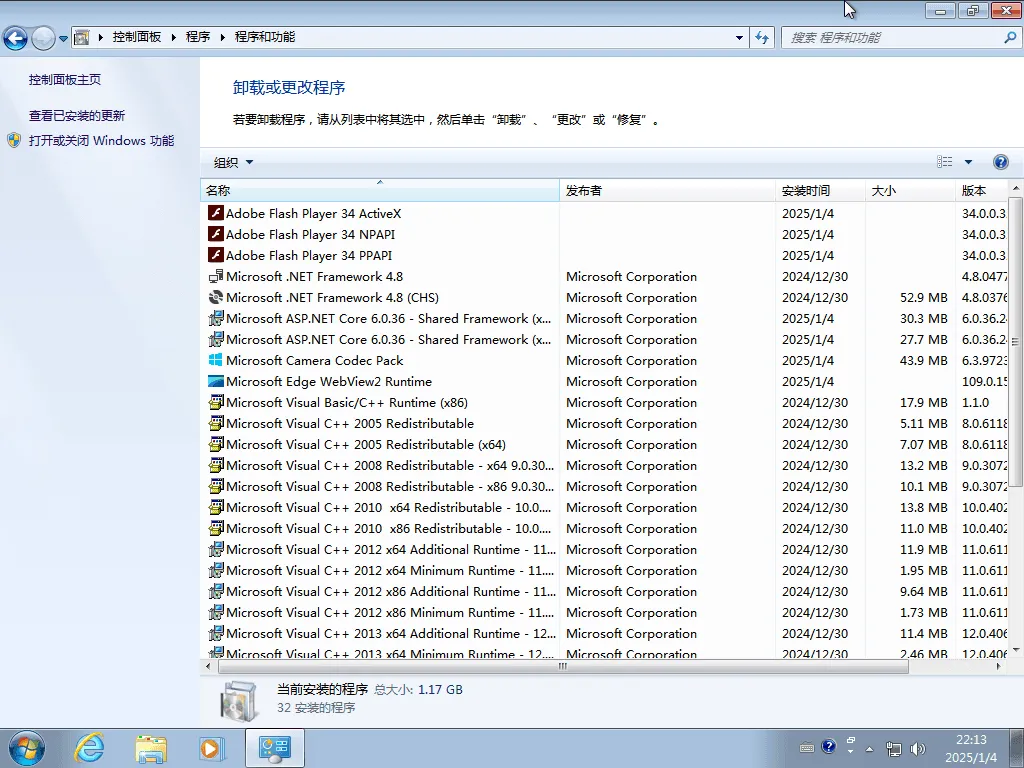Click the Control Panel taskbar button
Image resolution: width=1024 pixels, height=768 pixels.
274,748
